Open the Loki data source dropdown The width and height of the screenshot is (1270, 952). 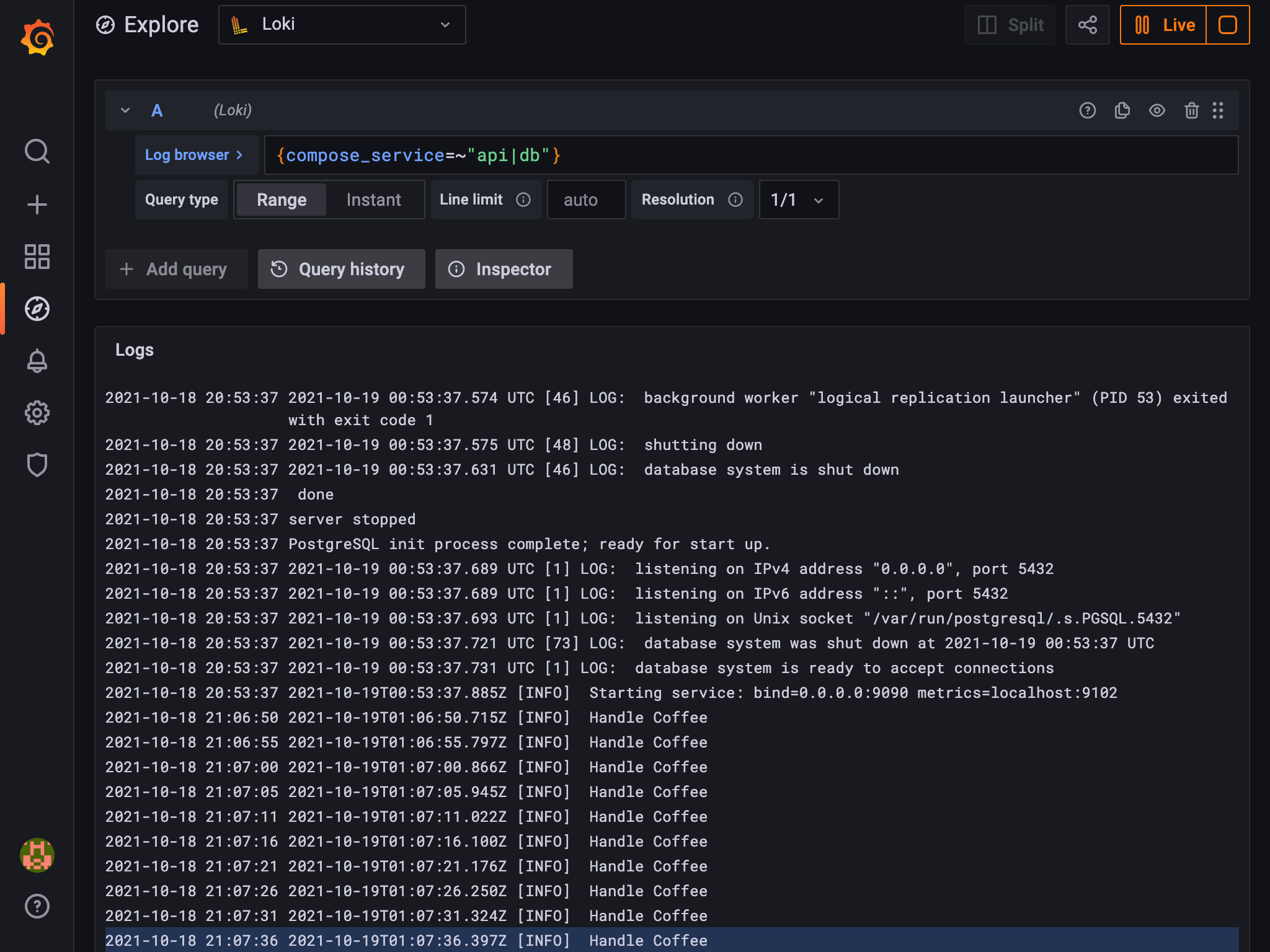pyautogui.click(x=342, y=25)
